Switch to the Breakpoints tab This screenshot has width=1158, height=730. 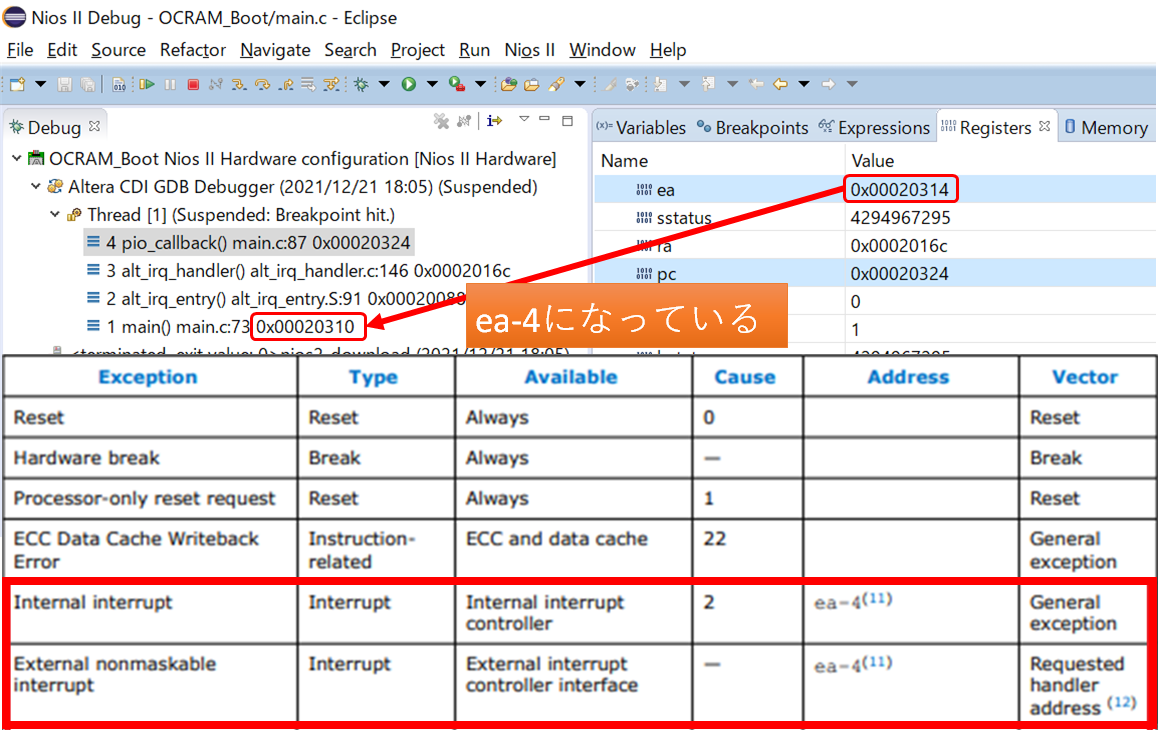click(752, 128)
